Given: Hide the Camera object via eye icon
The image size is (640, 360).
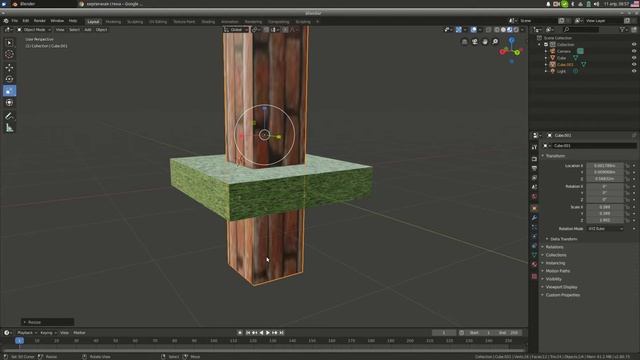Looking at the screenshot, I should point(634,51).
